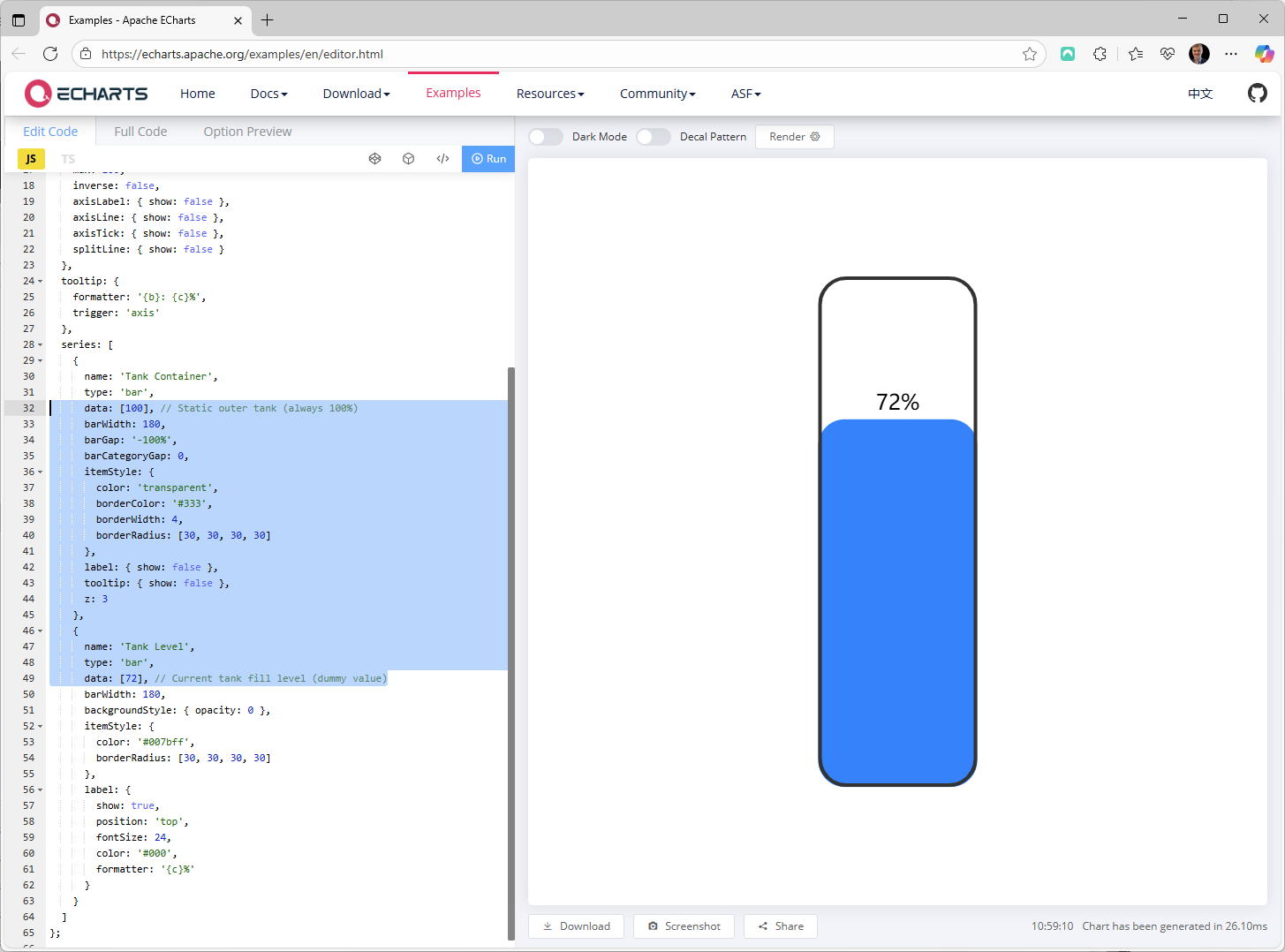The height and width of the screenshot is (952, 1285).
Task: Run the chart code
Action: click(488, 159)
